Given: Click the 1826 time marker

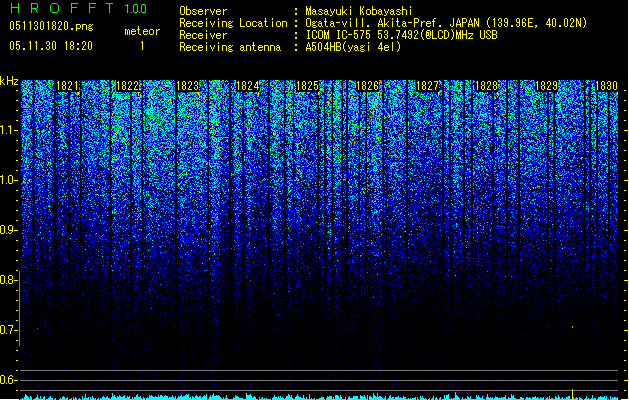Looking at the screenshot, I should [x=367, y=86].
